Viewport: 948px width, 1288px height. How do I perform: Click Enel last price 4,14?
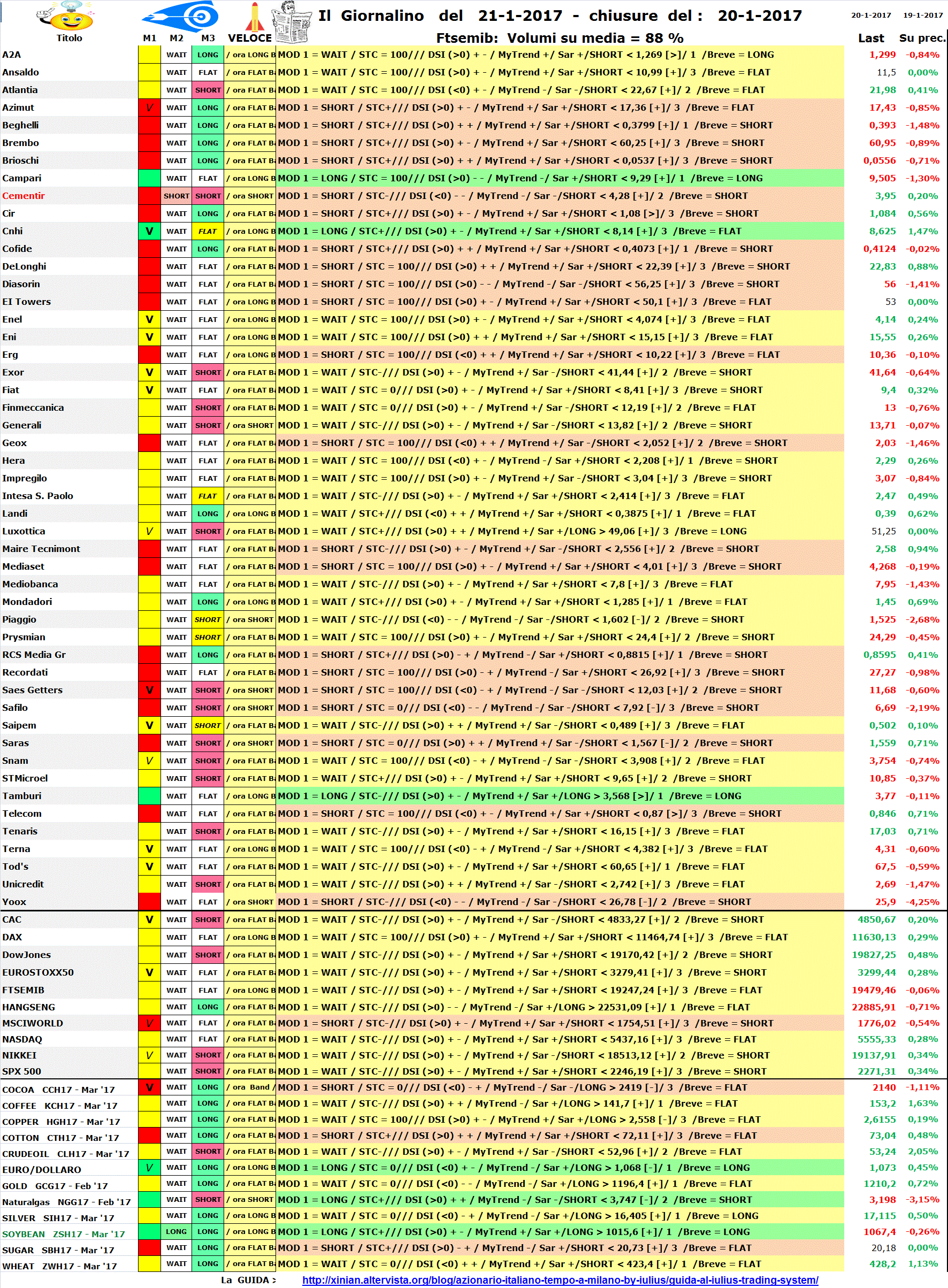tap(885, 319)
